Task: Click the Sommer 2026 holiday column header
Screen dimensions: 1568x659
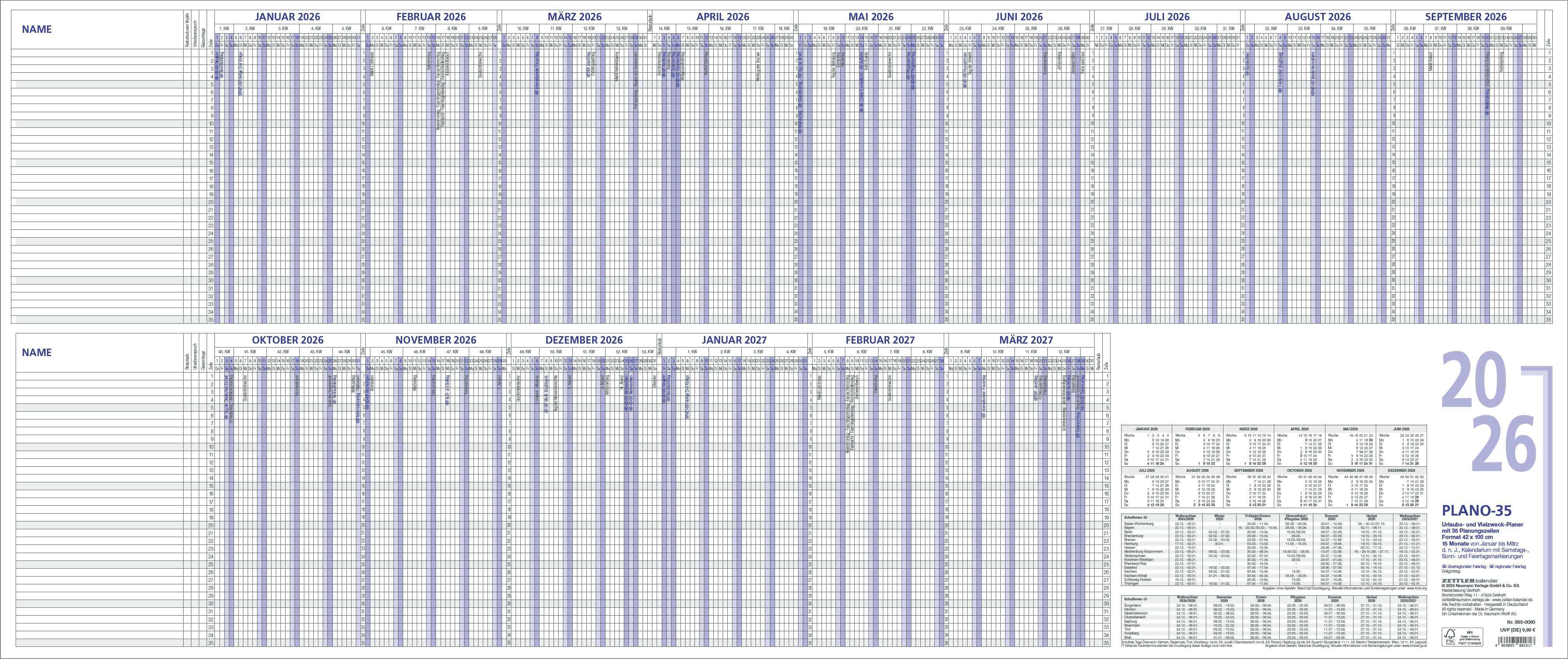Action: pos(1332,518)
